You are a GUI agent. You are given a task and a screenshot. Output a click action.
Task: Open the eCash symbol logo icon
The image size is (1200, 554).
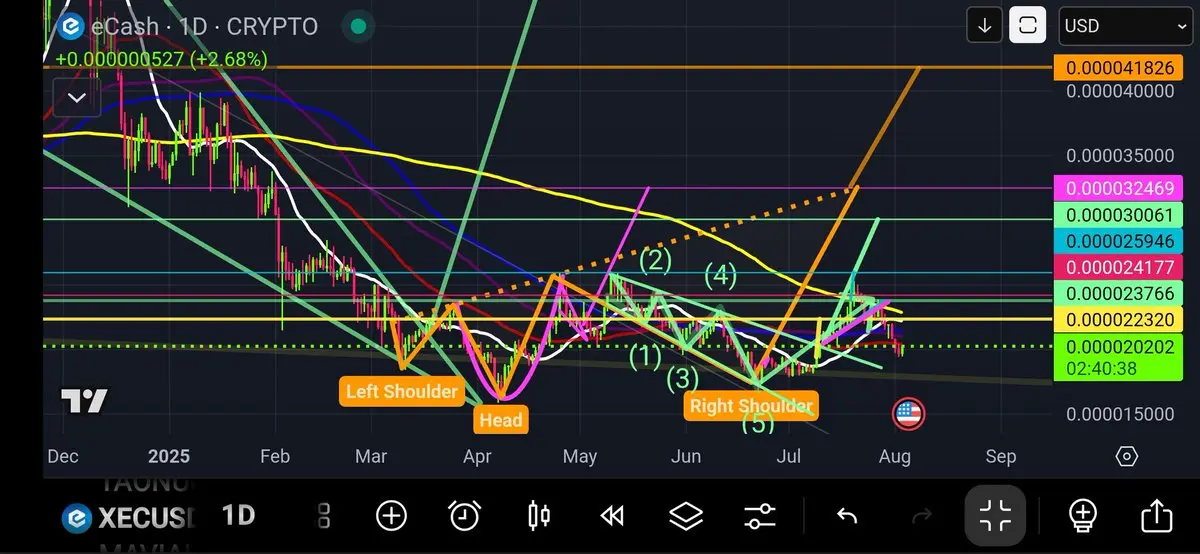(71, 26)
